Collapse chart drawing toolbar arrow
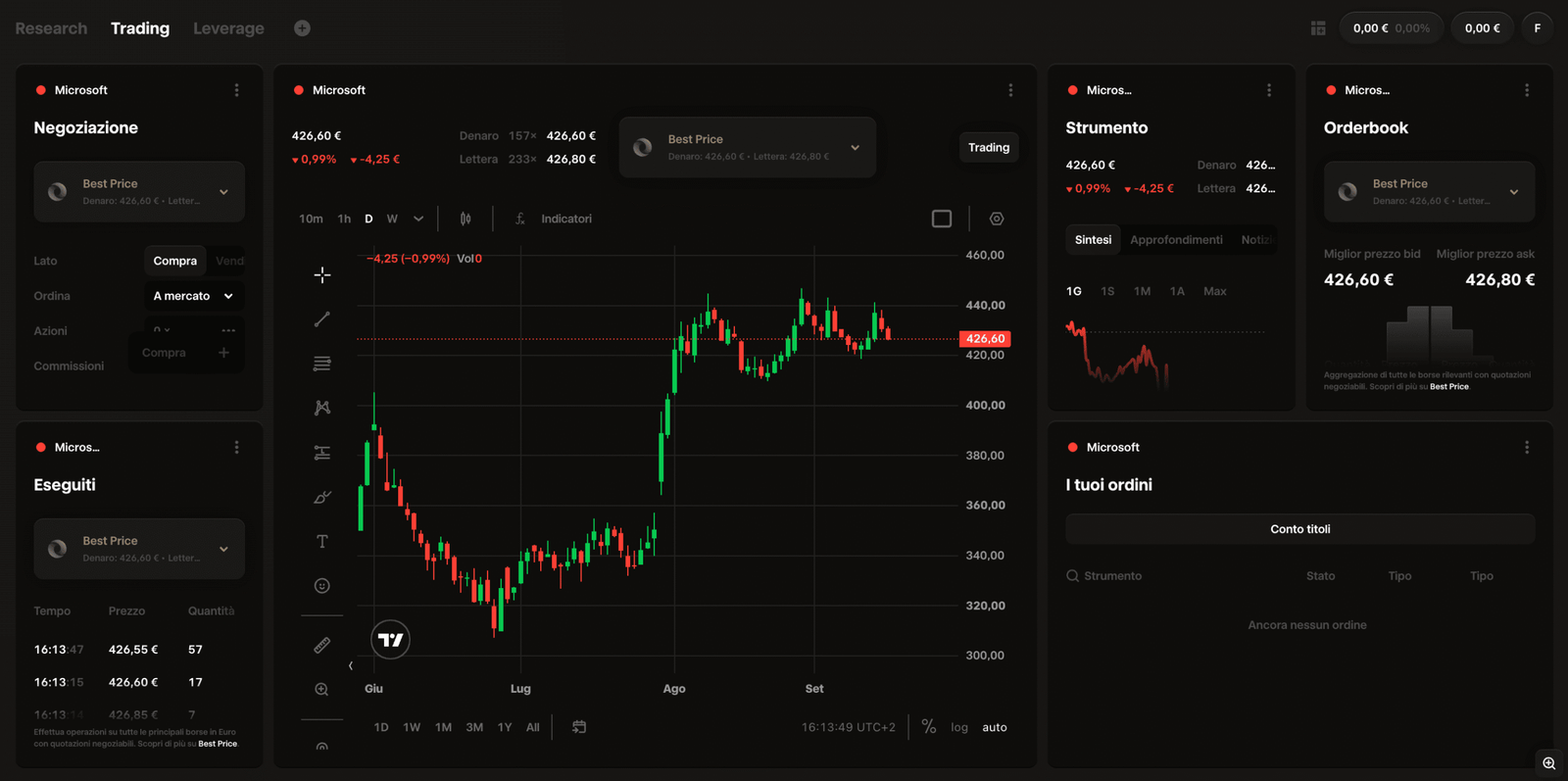The height and width of the screenshot is (781, 1568). coord(351,666)
